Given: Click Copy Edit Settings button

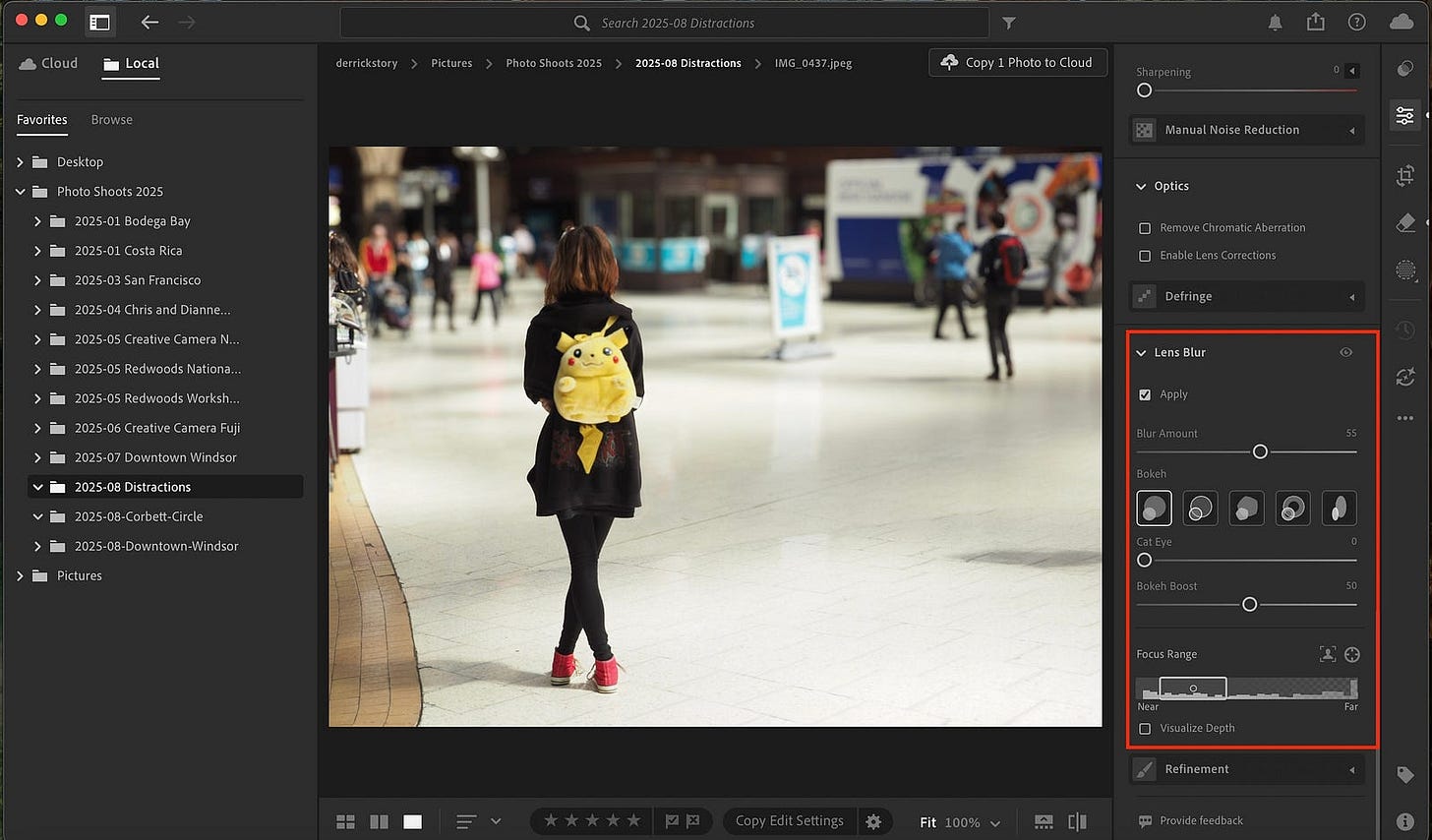Looking at the screenshot, I should point(790,821).
